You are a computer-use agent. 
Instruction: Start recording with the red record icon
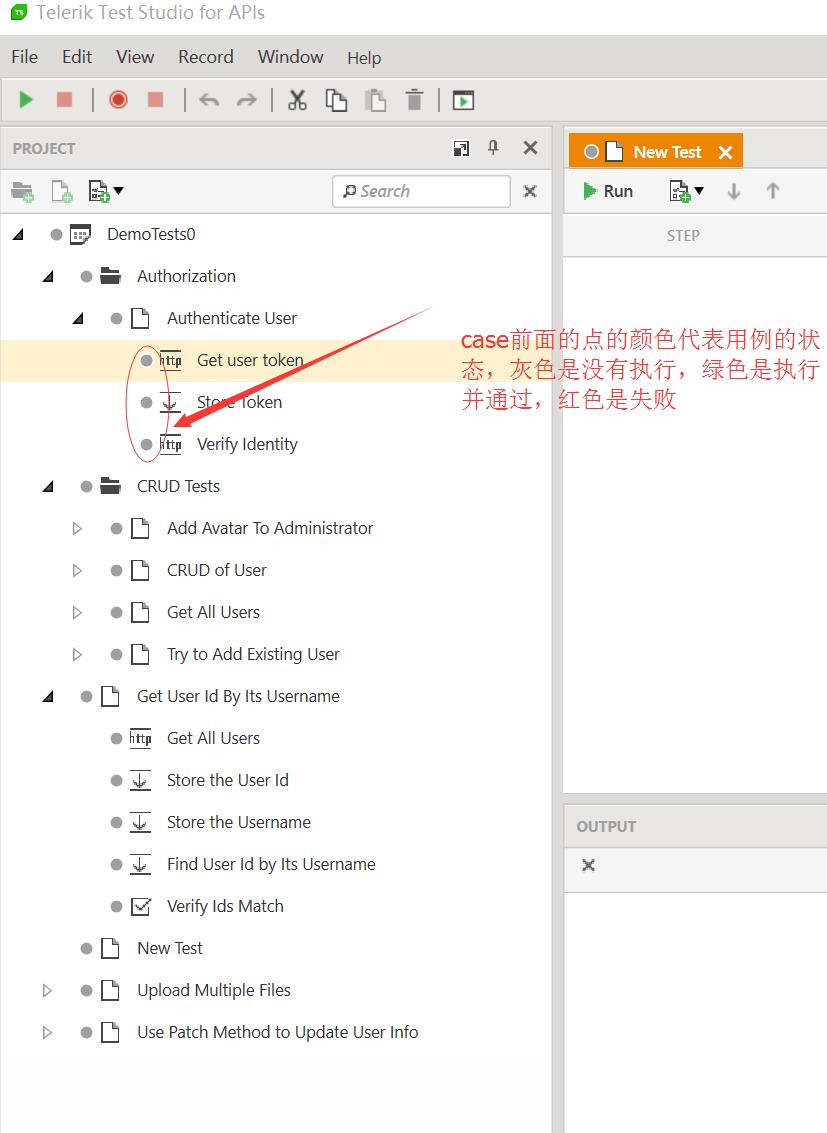pos(118,100)
